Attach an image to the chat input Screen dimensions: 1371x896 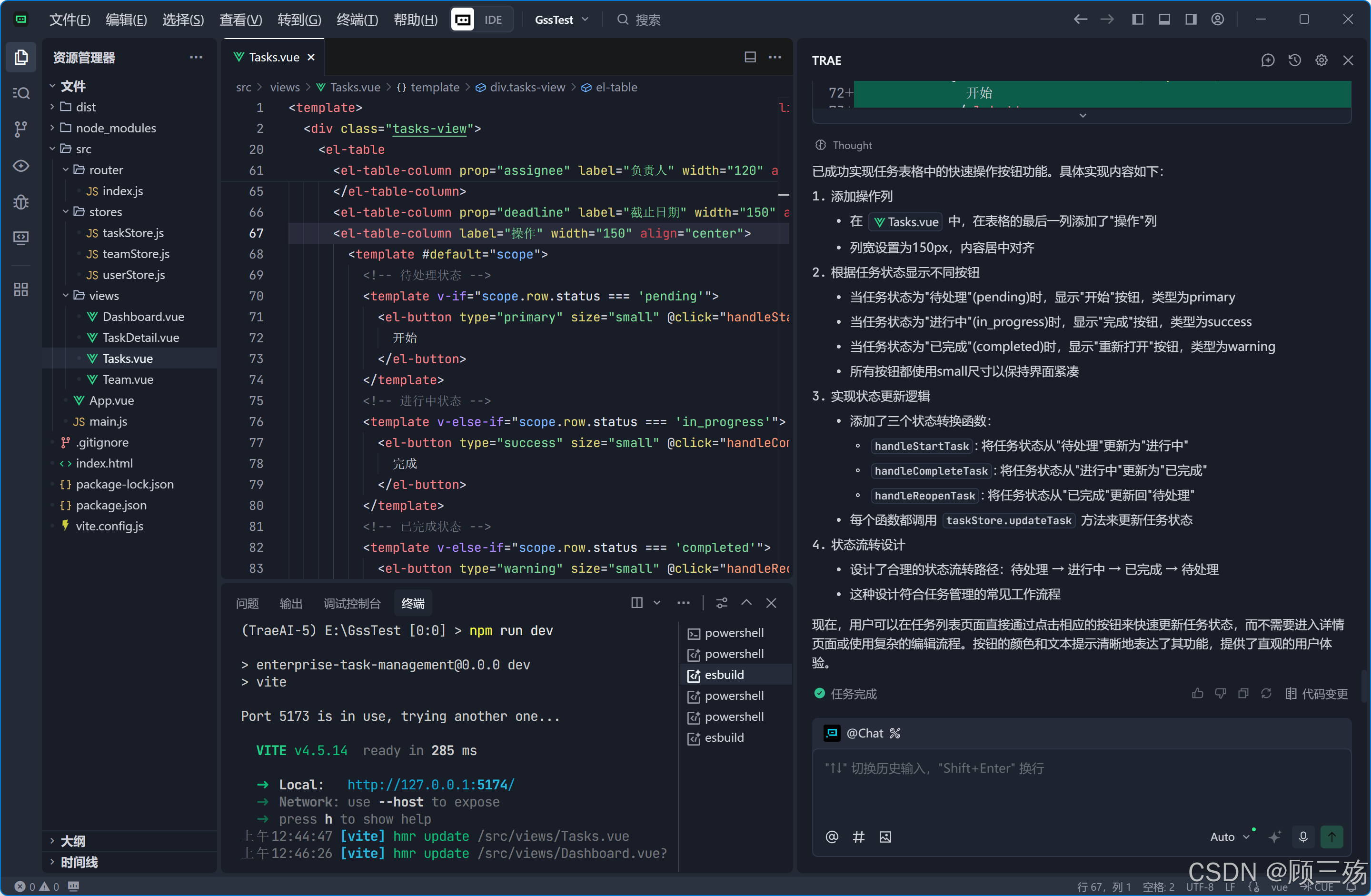click(885, 836)
